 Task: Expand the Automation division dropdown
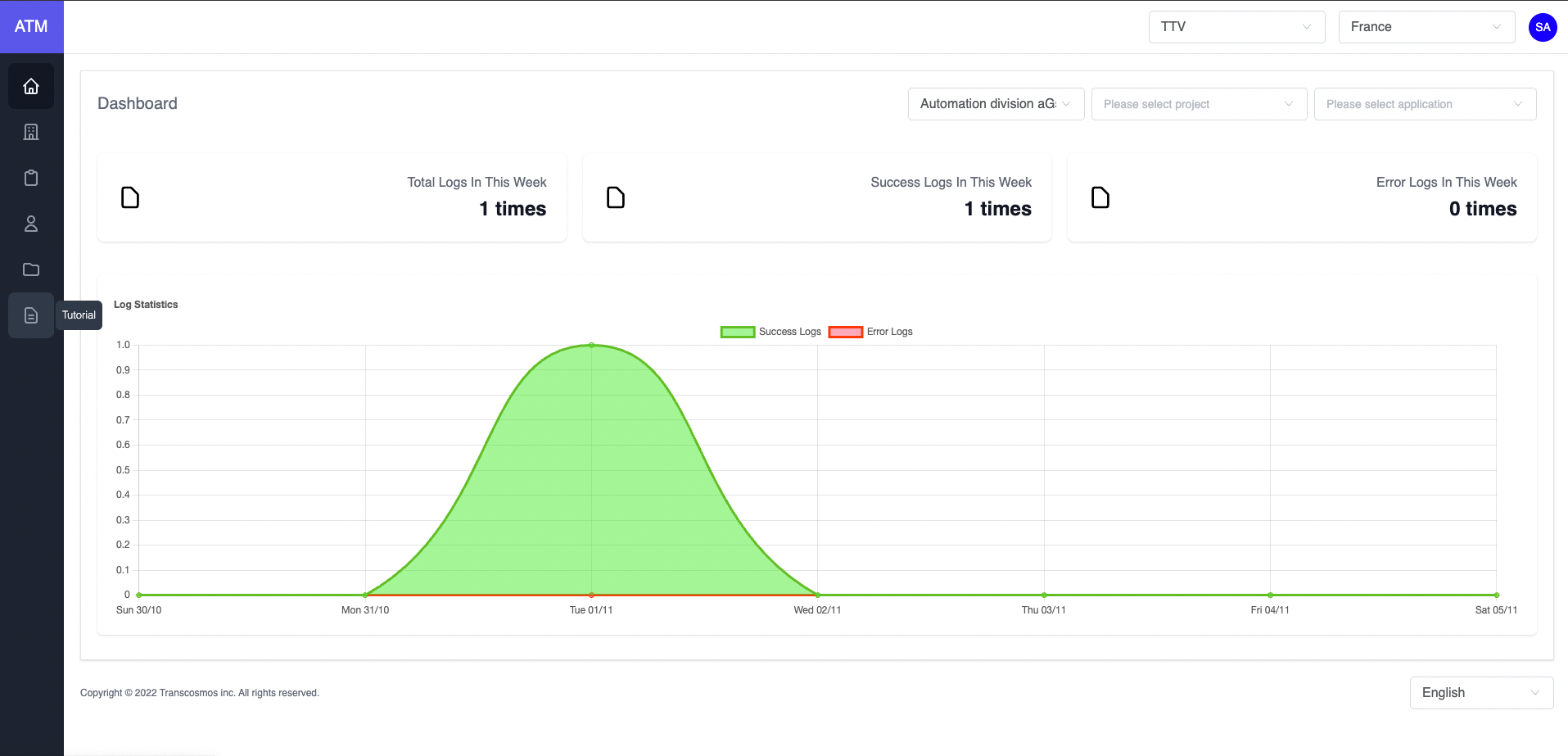tap(996, 104)
